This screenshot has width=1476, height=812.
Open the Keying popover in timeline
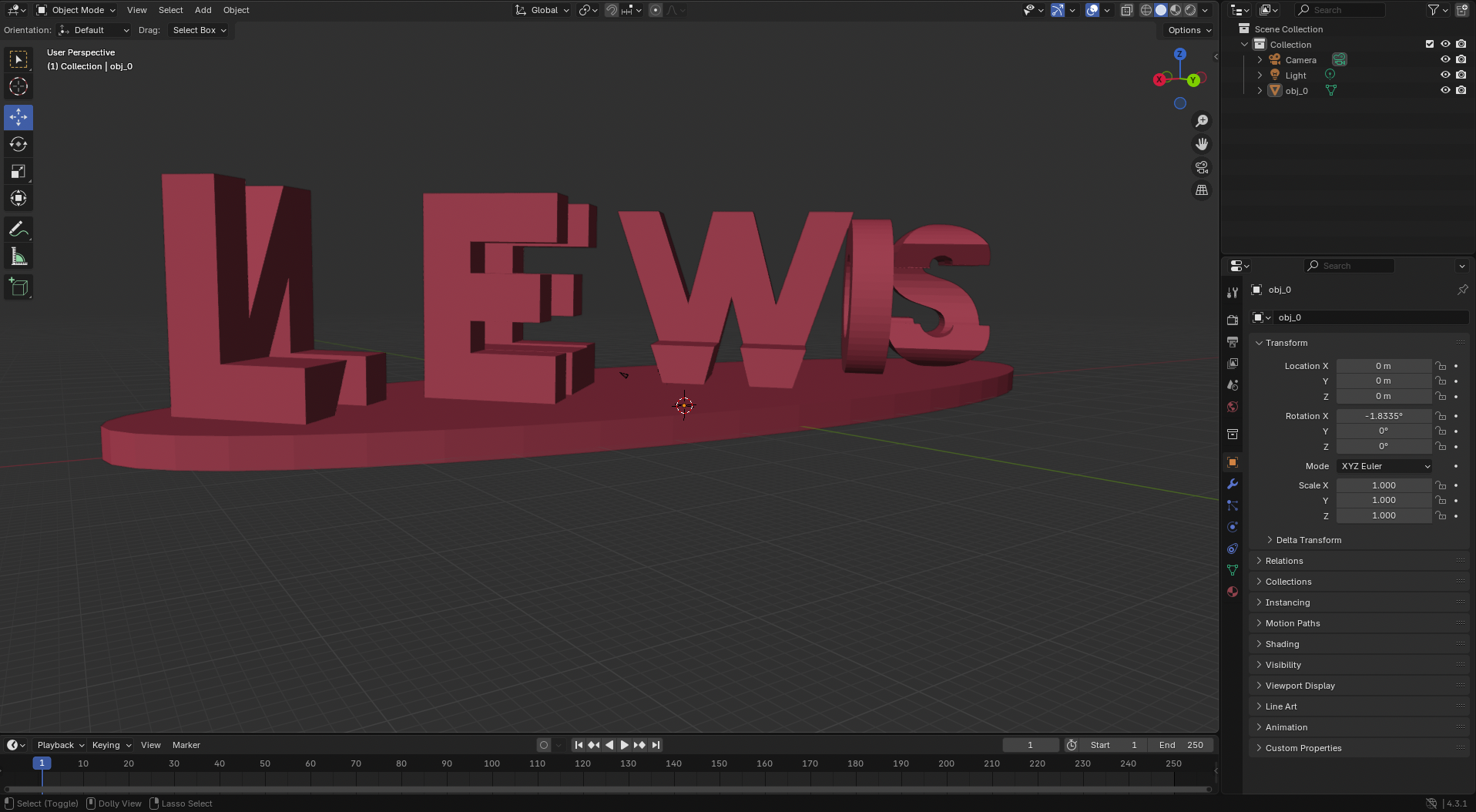click(111, 745)
